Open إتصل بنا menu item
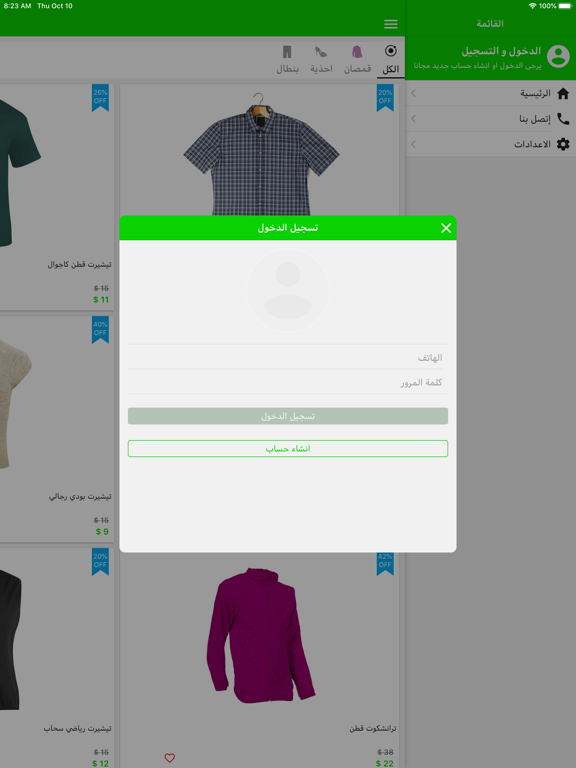Screen dimensions: 576x768 point(491,119)
